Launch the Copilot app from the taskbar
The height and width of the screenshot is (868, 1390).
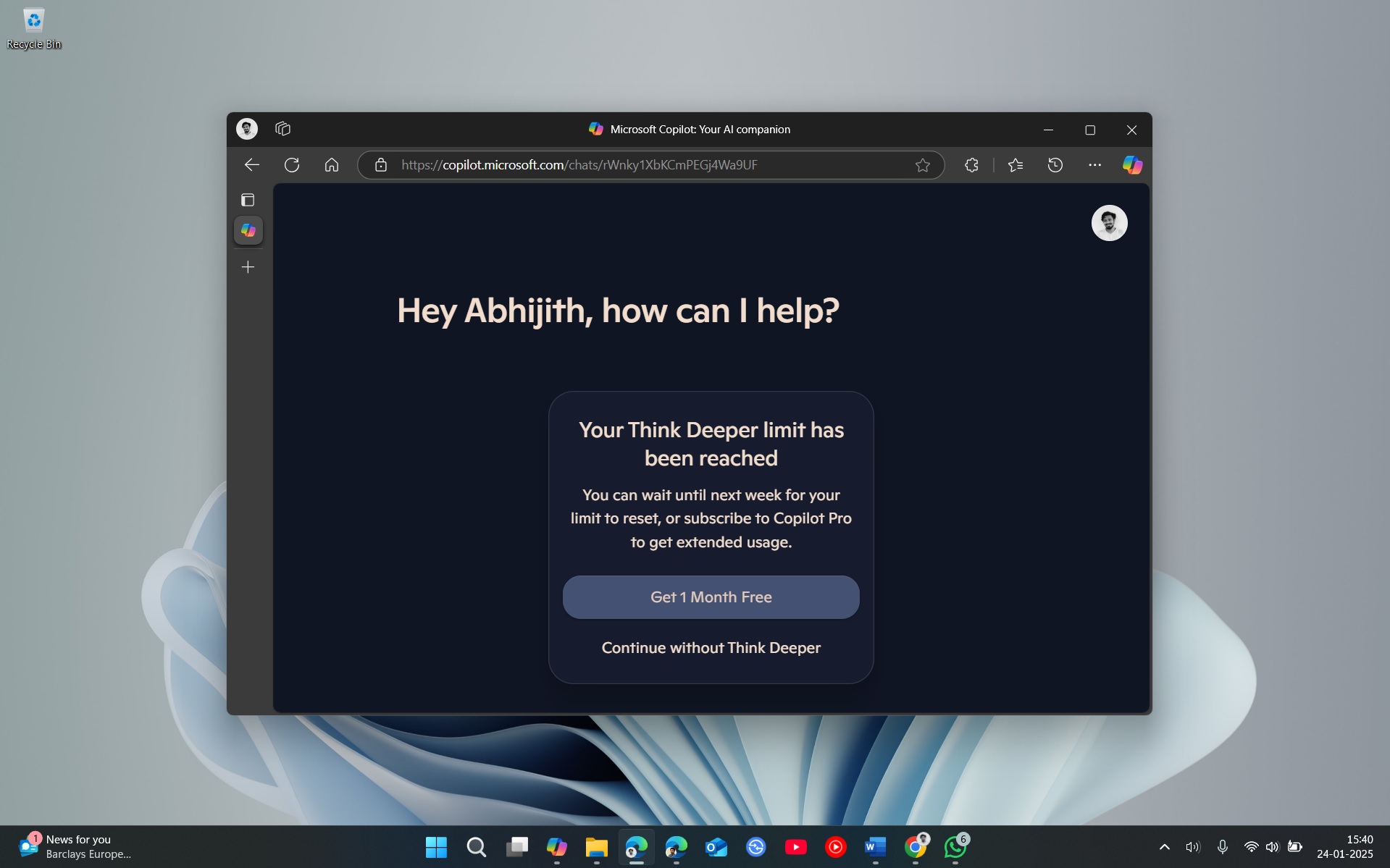[556, 847]
